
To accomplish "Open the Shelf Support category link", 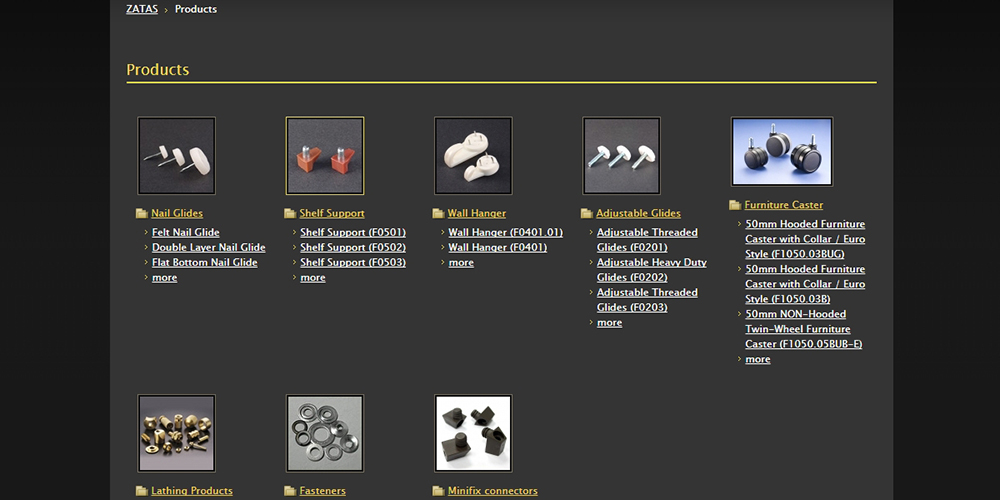I will point(332,213).
